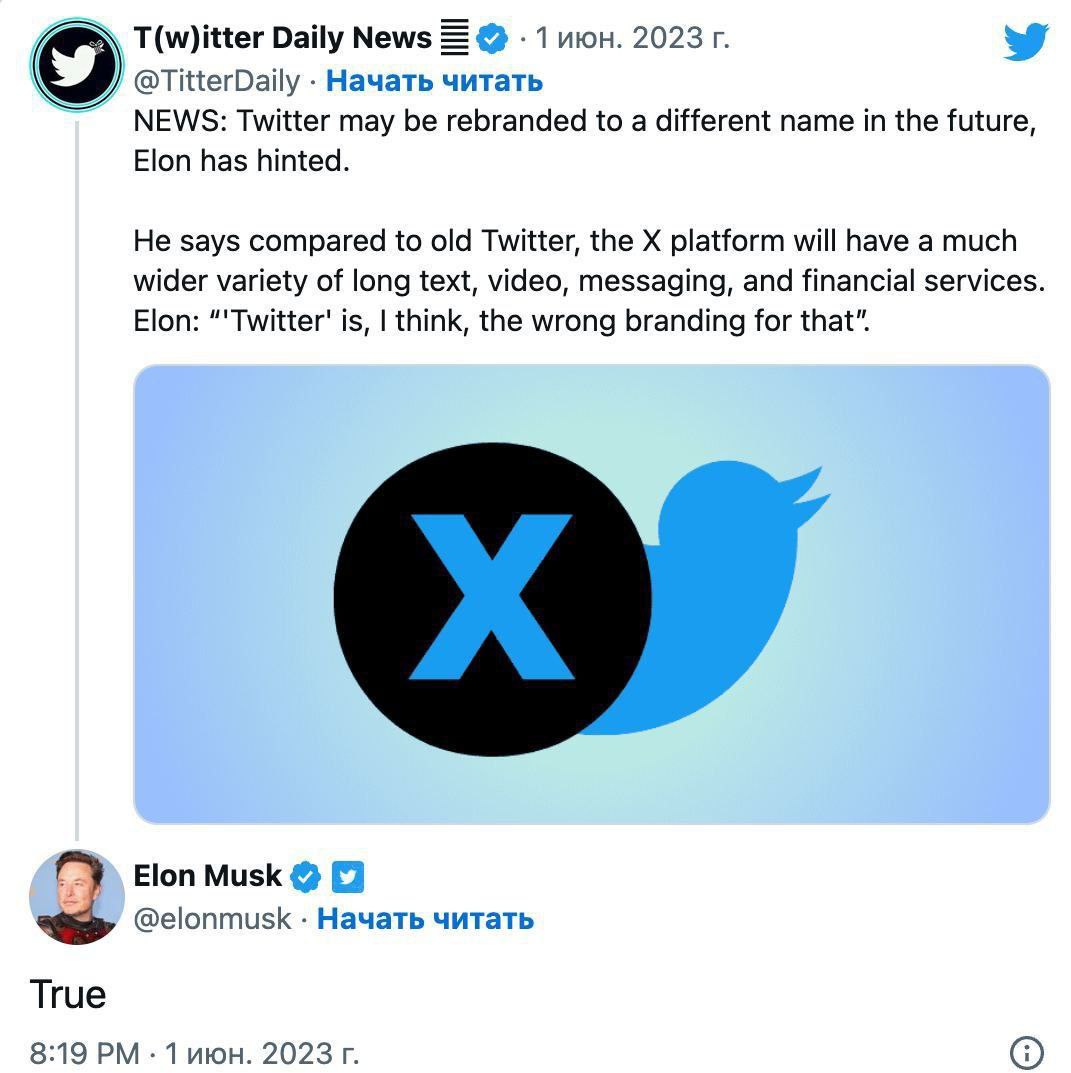Click Elon Musk's profile picture
This screenshot has height=1073, width=1071.
[x=76, y=896]
